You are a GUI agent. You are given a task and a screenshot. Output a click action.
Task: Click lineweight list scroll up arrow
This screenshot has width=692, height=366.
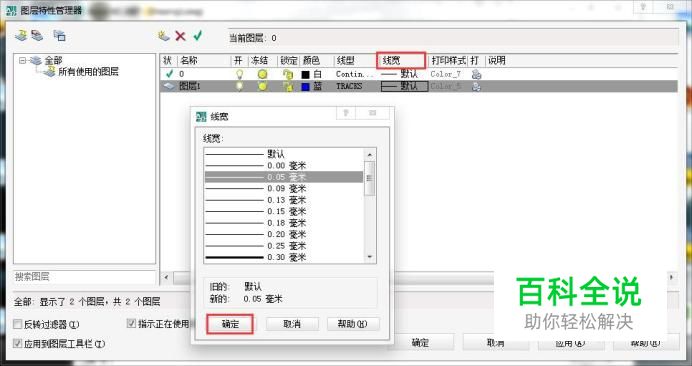coord(369,155)
